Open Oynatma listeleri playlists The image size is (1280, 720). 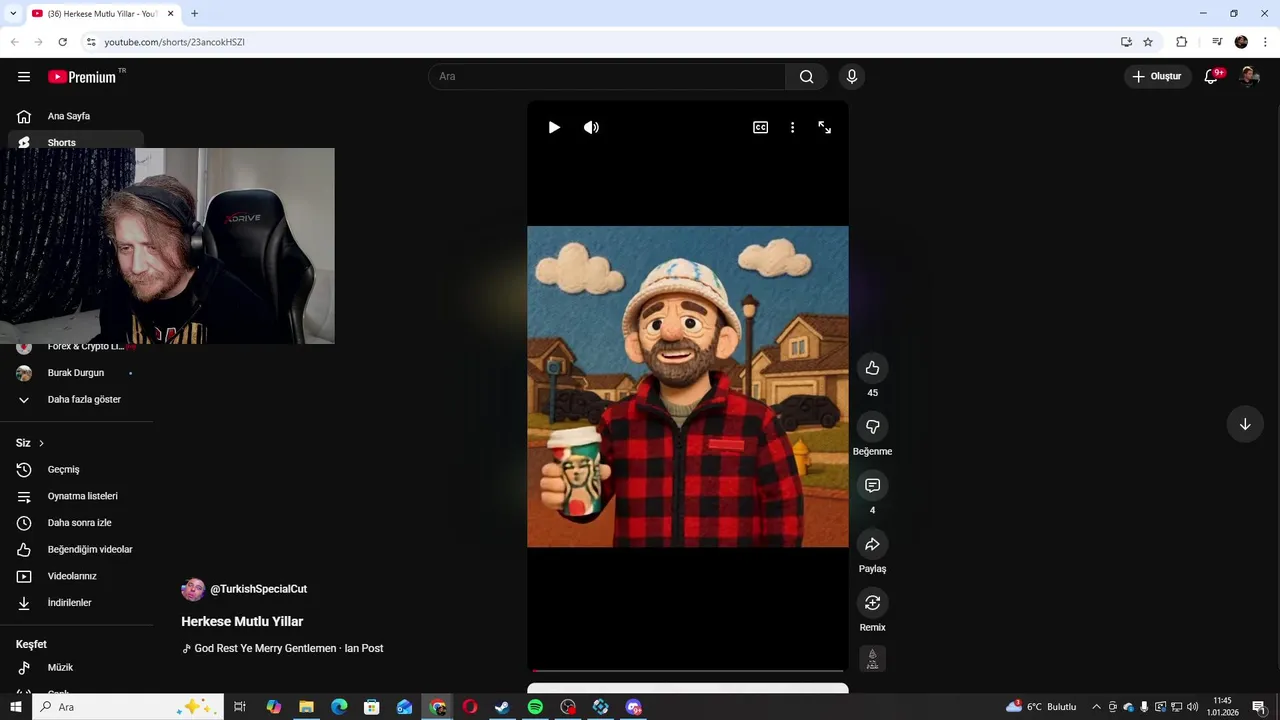coord(76,497)
